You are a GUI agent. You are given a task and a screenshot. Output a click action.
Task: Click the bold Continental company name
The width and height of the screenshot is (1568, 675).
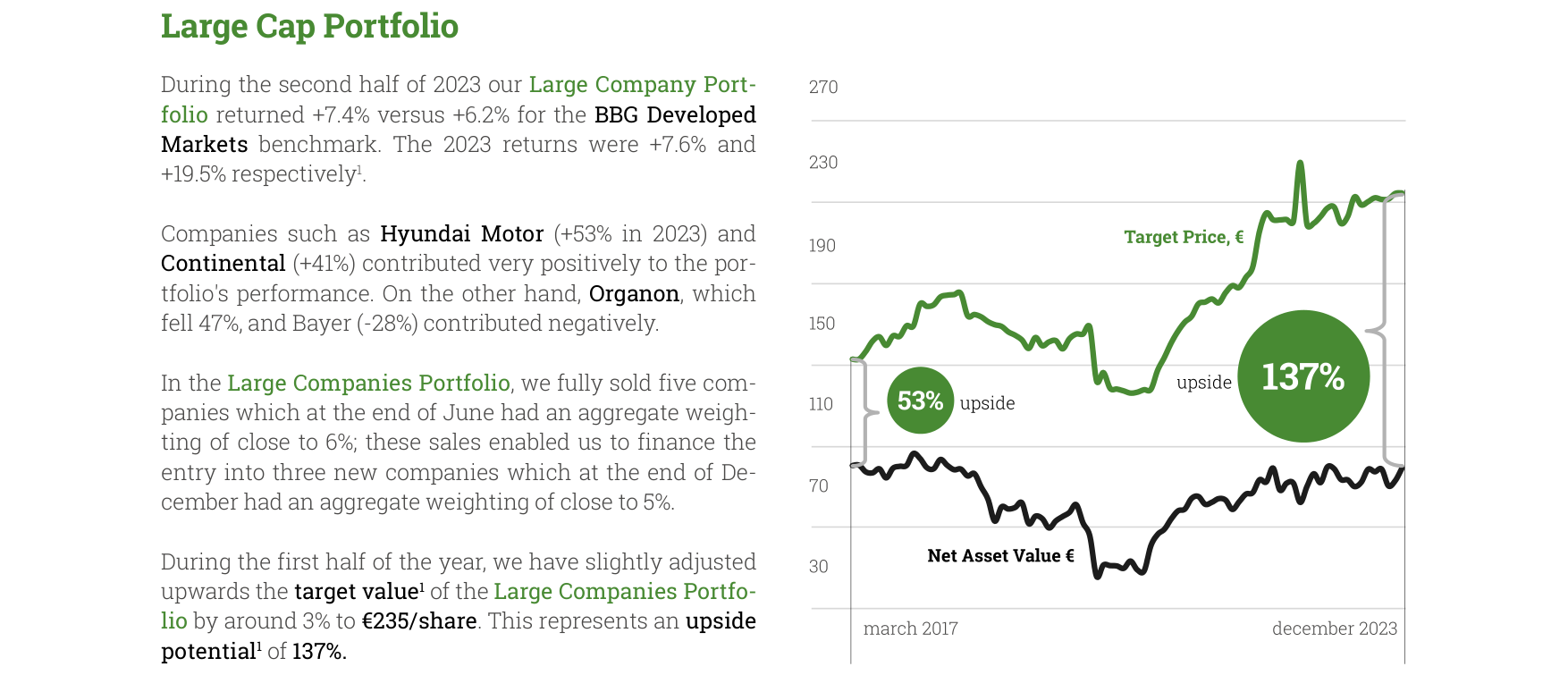(x=223, y=264)
